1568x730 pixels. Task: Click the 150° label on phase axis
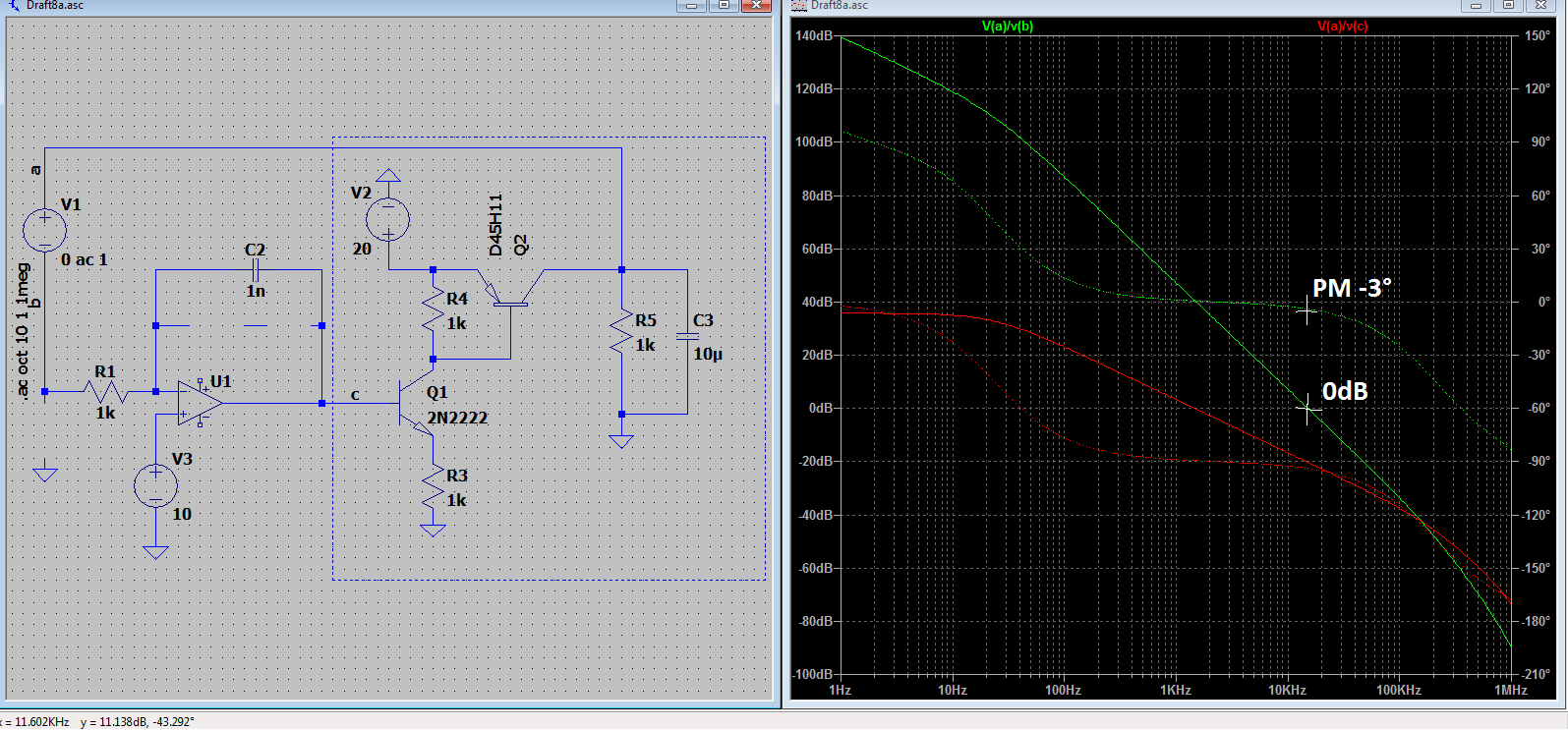click(1538, 35)
